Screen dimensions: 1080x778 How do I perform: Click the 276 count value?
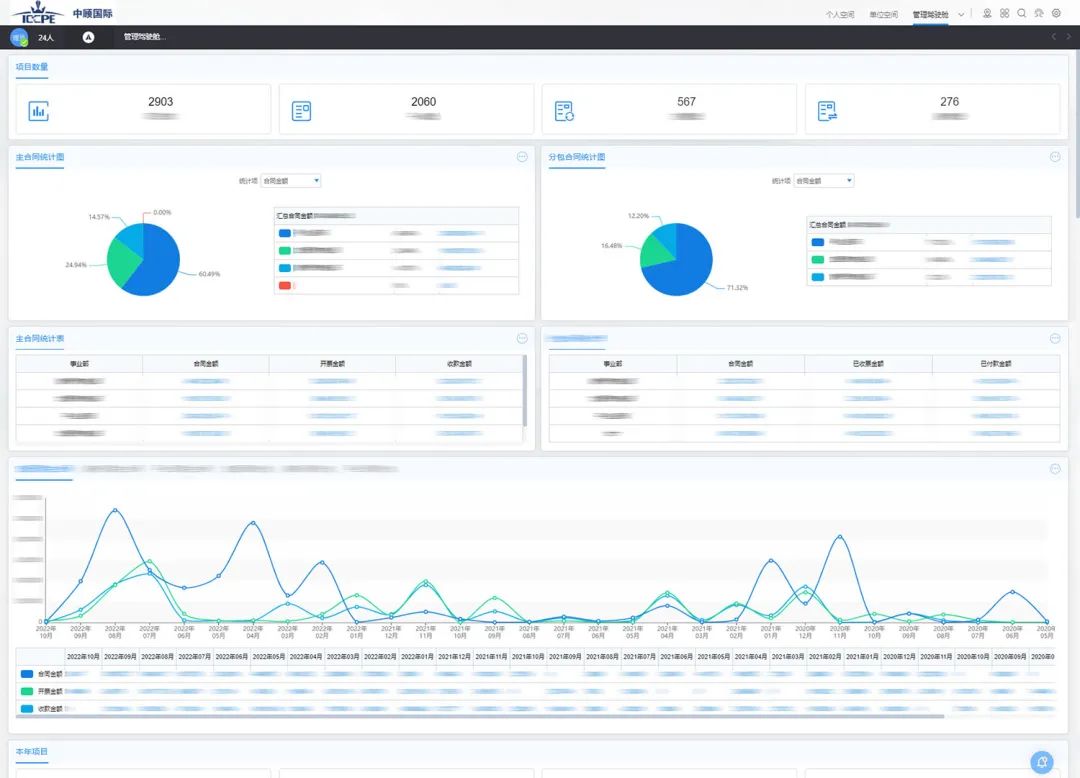tap(950, 101)
